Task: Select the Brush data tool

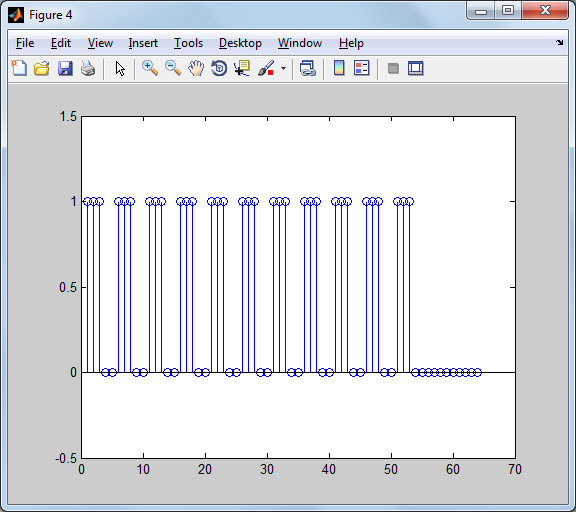Action: [x=266, y=68]
